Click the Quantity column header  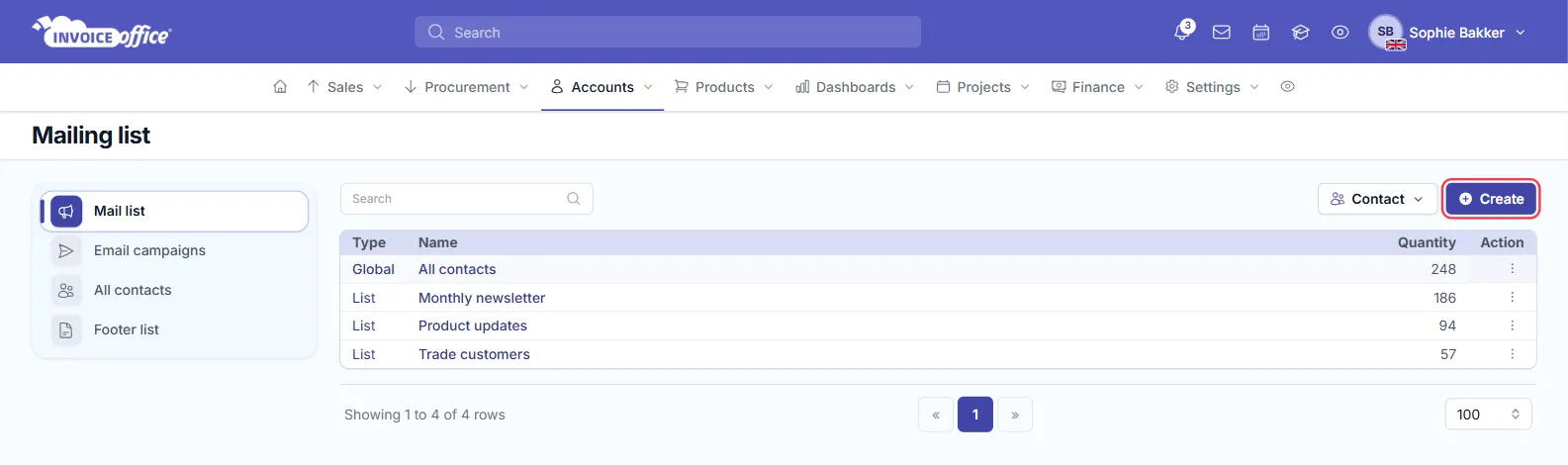[1427, 242]
